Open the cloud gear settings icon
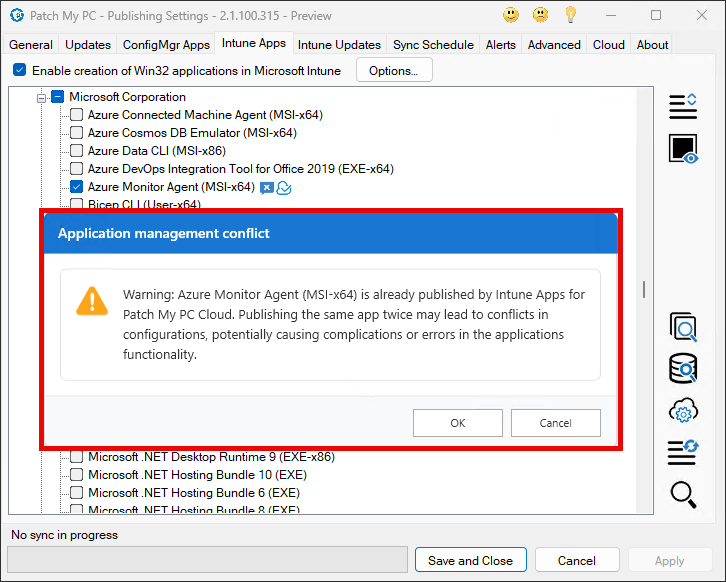This screenshot has height=582, width=726. coord(683,411)
